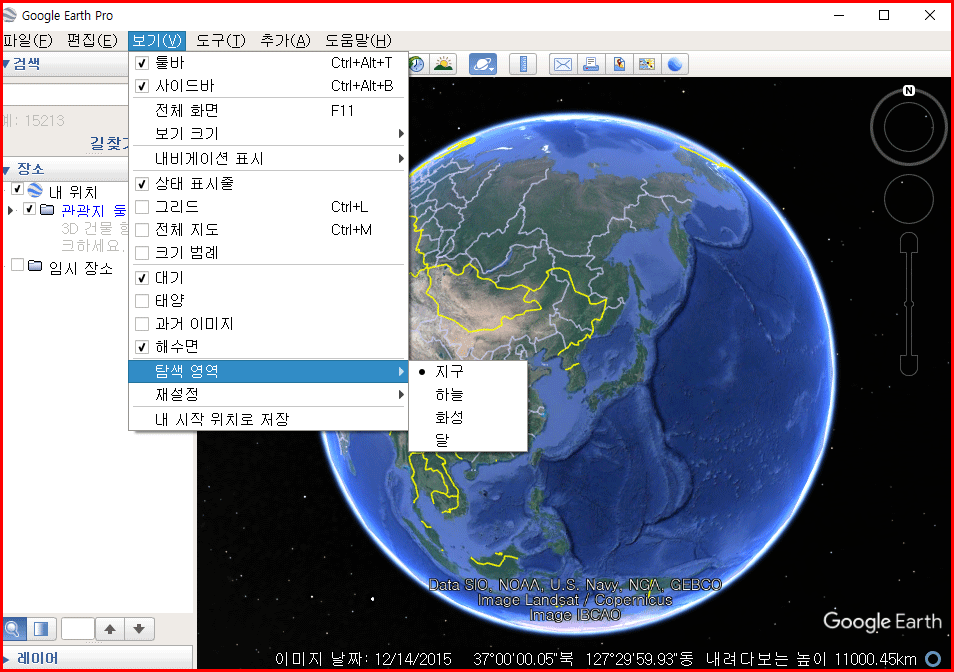Enable the 전체 지도 overview option
This screenshot has width=954, height=672.
(x=142, y=230)
